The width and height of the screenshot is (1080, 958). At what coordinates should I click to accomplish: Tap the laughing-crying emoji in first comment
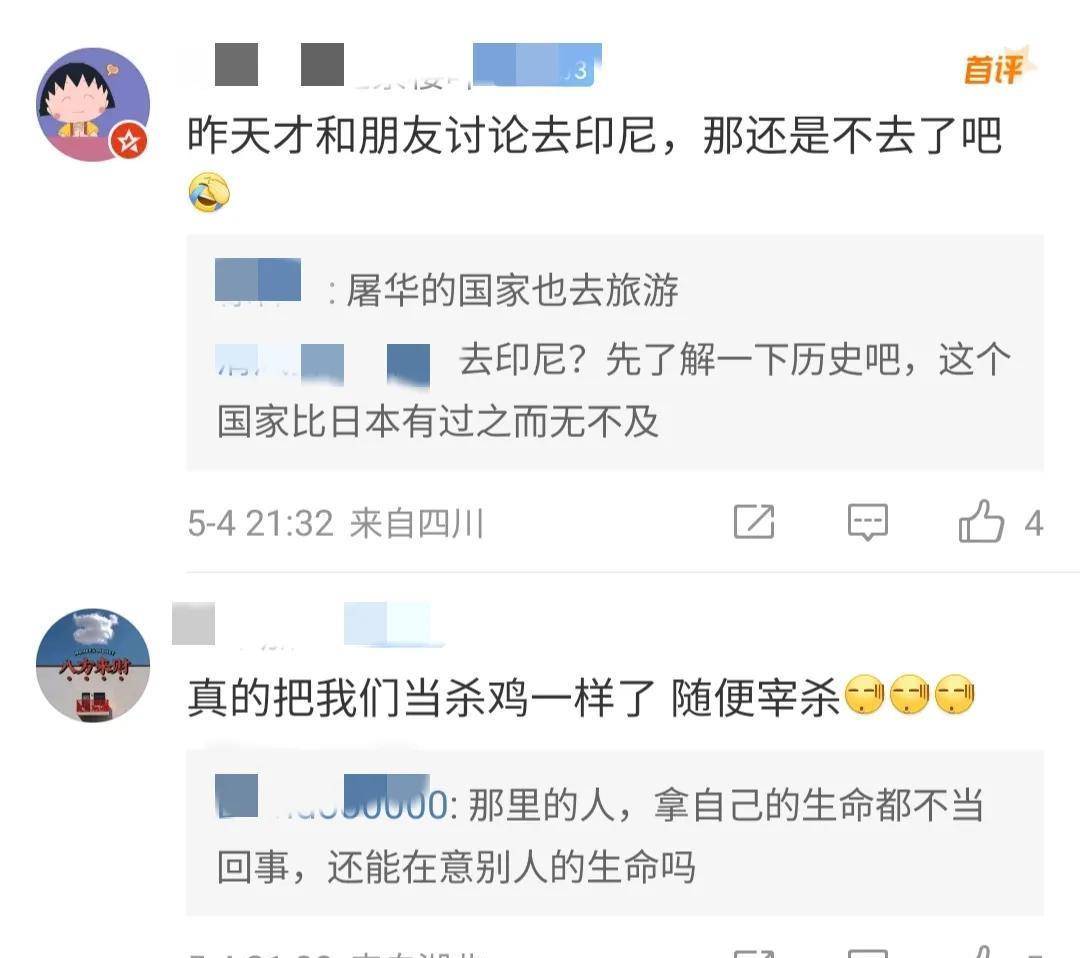pyautogui.click(x=209, y=193)
